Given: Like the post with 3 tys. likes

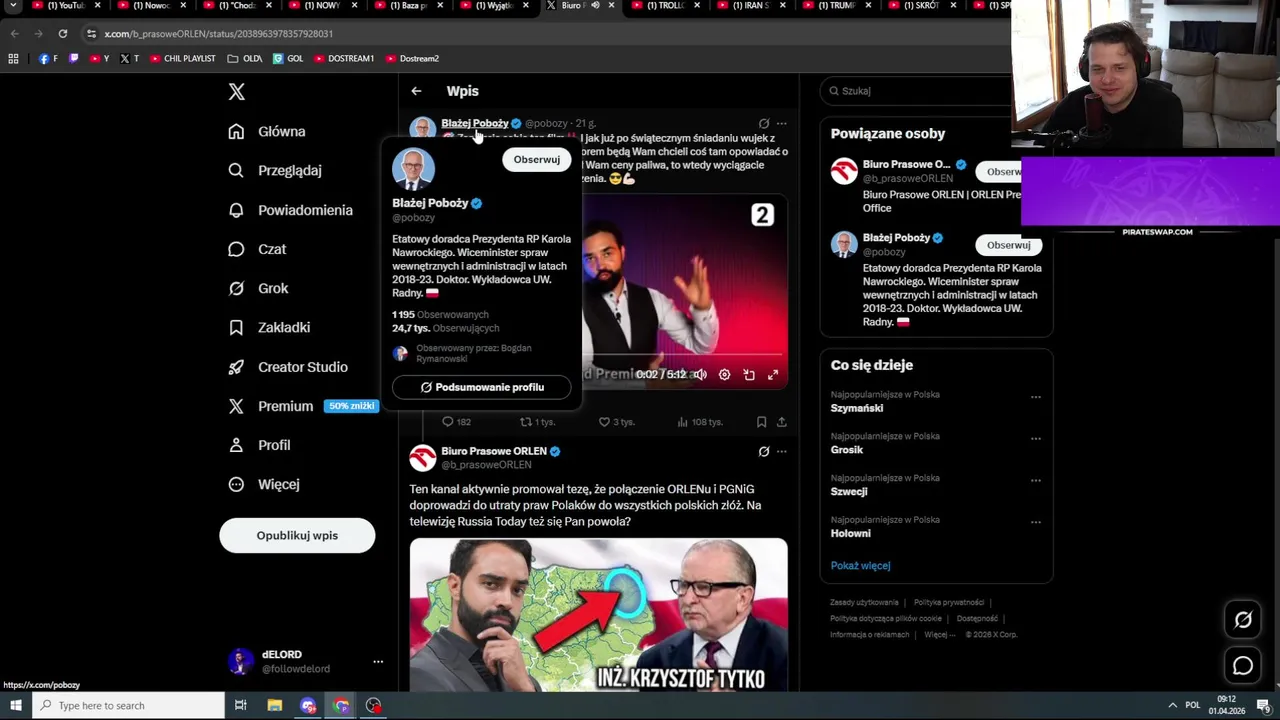Looking at the screenshot, I should (x=616, y=422).
